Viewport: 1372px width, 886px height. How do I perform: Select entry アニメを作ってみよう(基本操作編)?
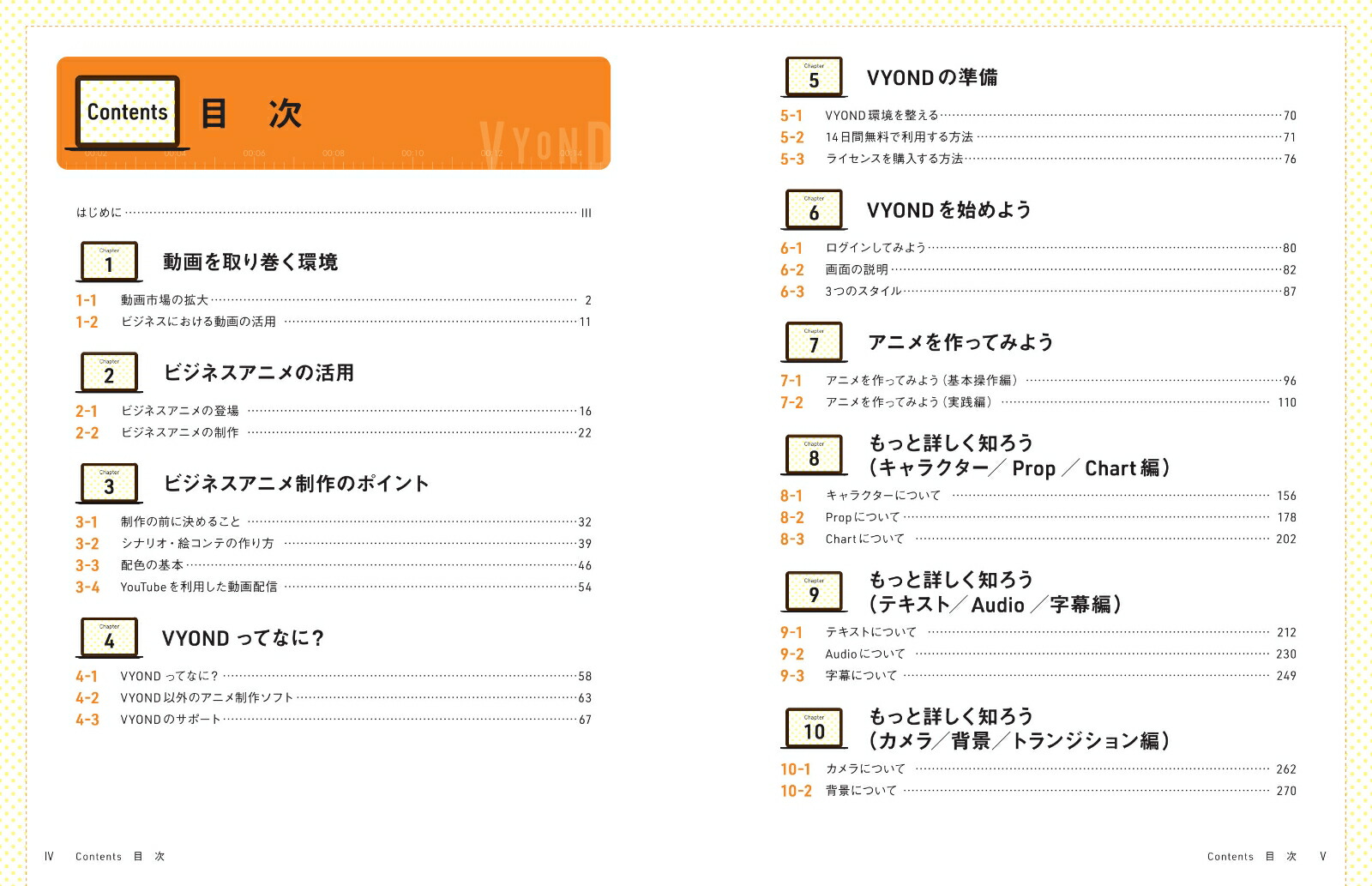(x=922, y=380)
